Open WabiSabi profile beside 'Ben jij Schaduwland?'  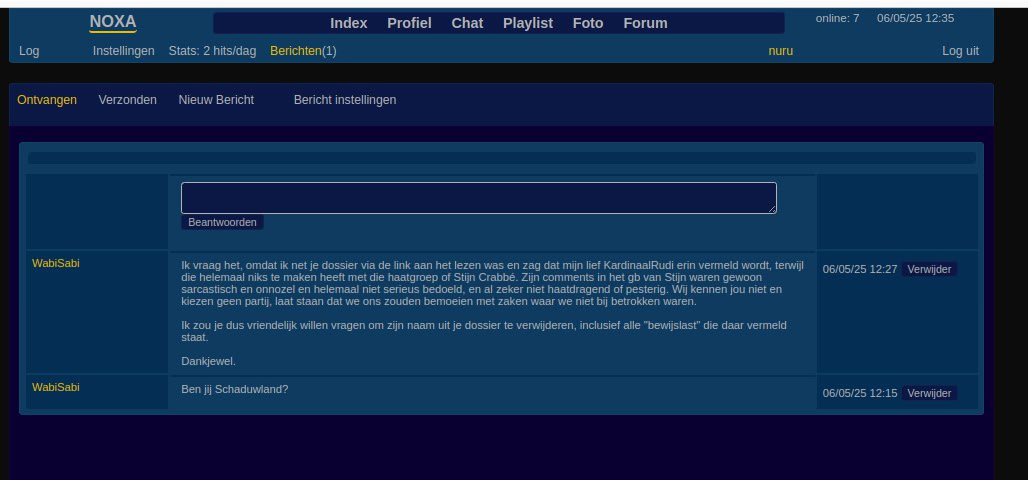[56, 387]
